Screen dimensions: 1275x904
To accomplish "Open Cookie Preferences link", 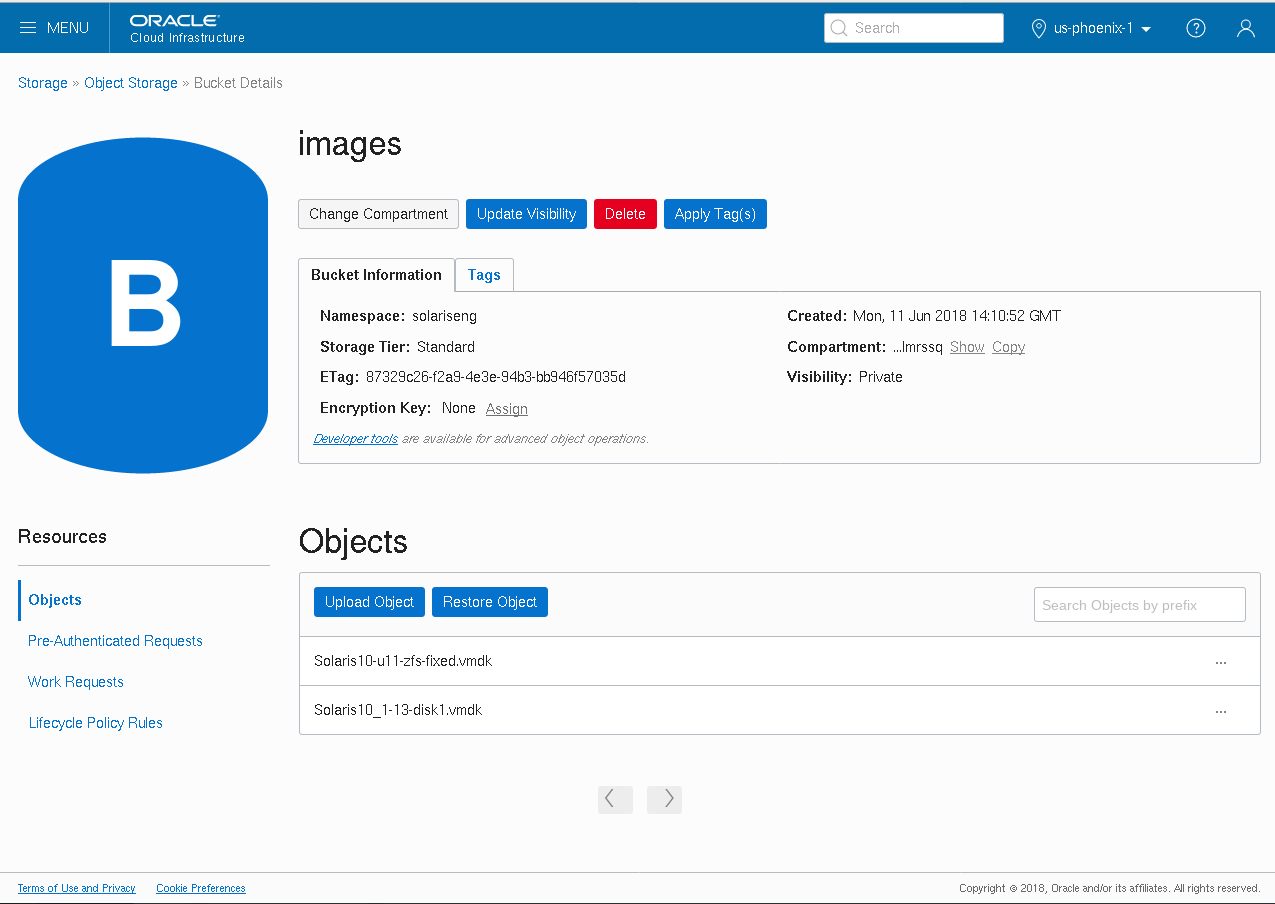I will click(201, 888).
